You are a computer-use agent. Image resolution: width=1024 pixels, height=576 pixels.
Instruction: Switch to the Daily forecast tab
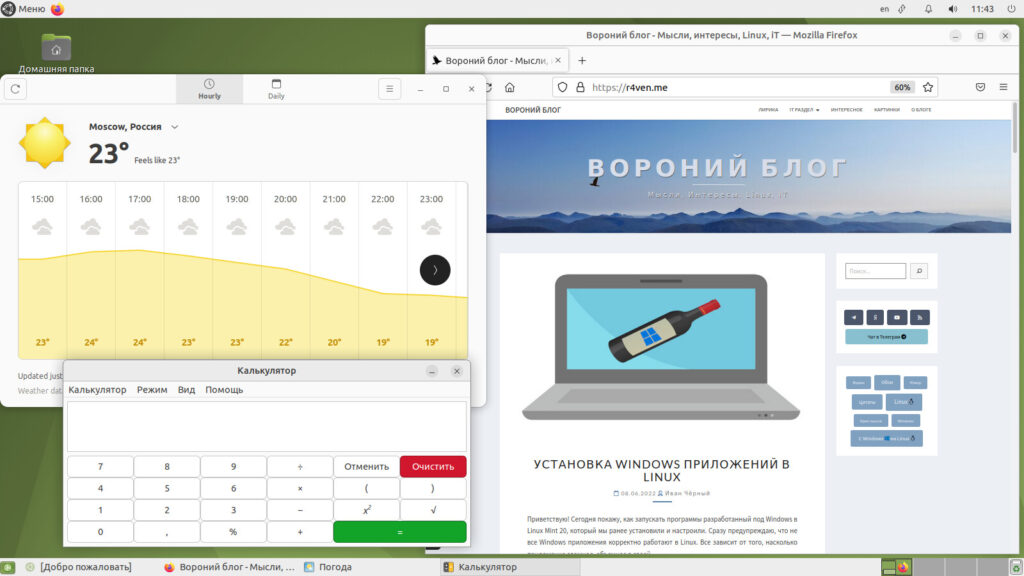coord(276,89)
